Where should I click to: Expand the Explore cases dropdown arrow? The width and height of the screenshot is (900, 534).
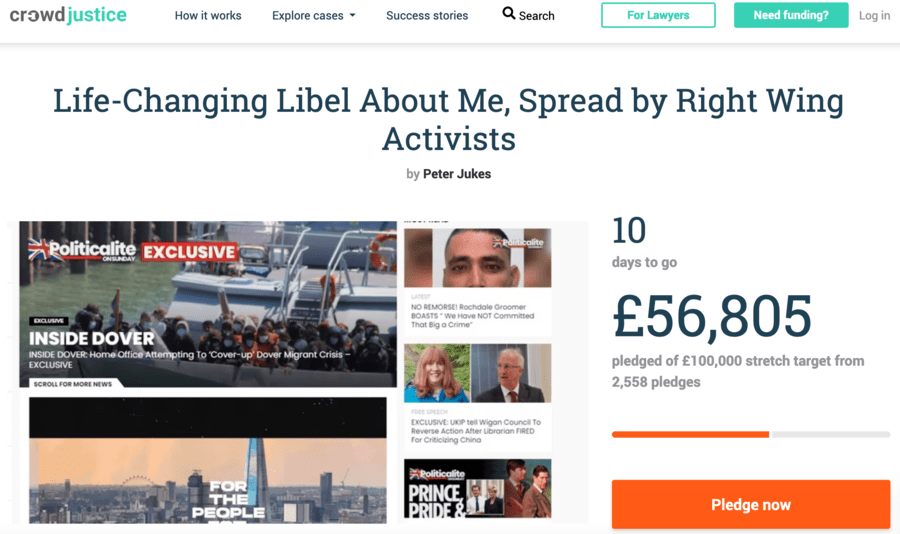coord(352,16)
